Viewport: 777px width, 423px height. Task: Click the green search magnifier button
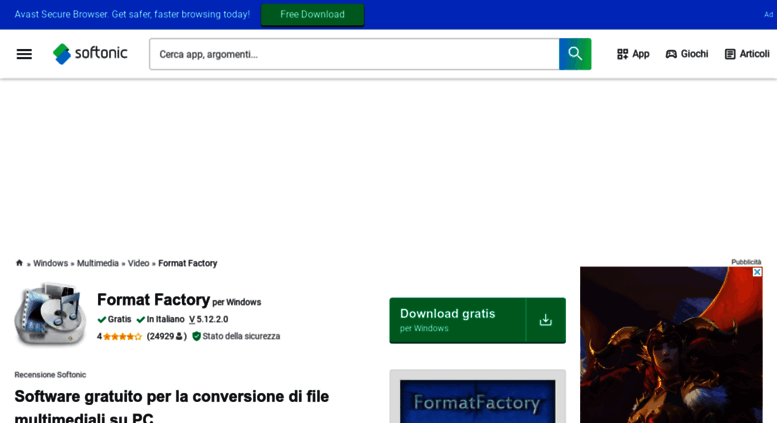click(x=575, y=54)
